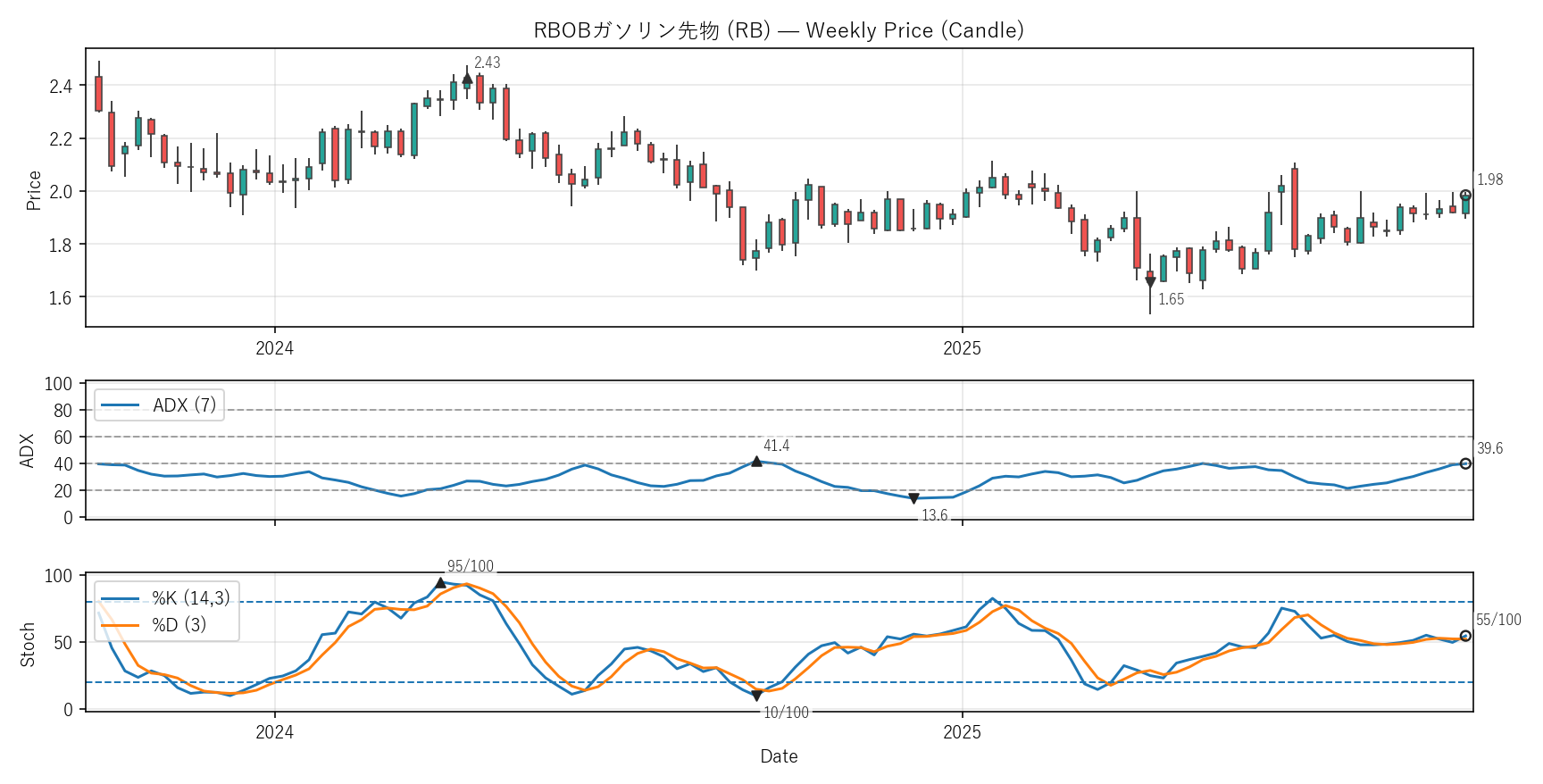Click the stochastic low marker at 10/100
The image size is (1543, 784).
pos(756,696)
